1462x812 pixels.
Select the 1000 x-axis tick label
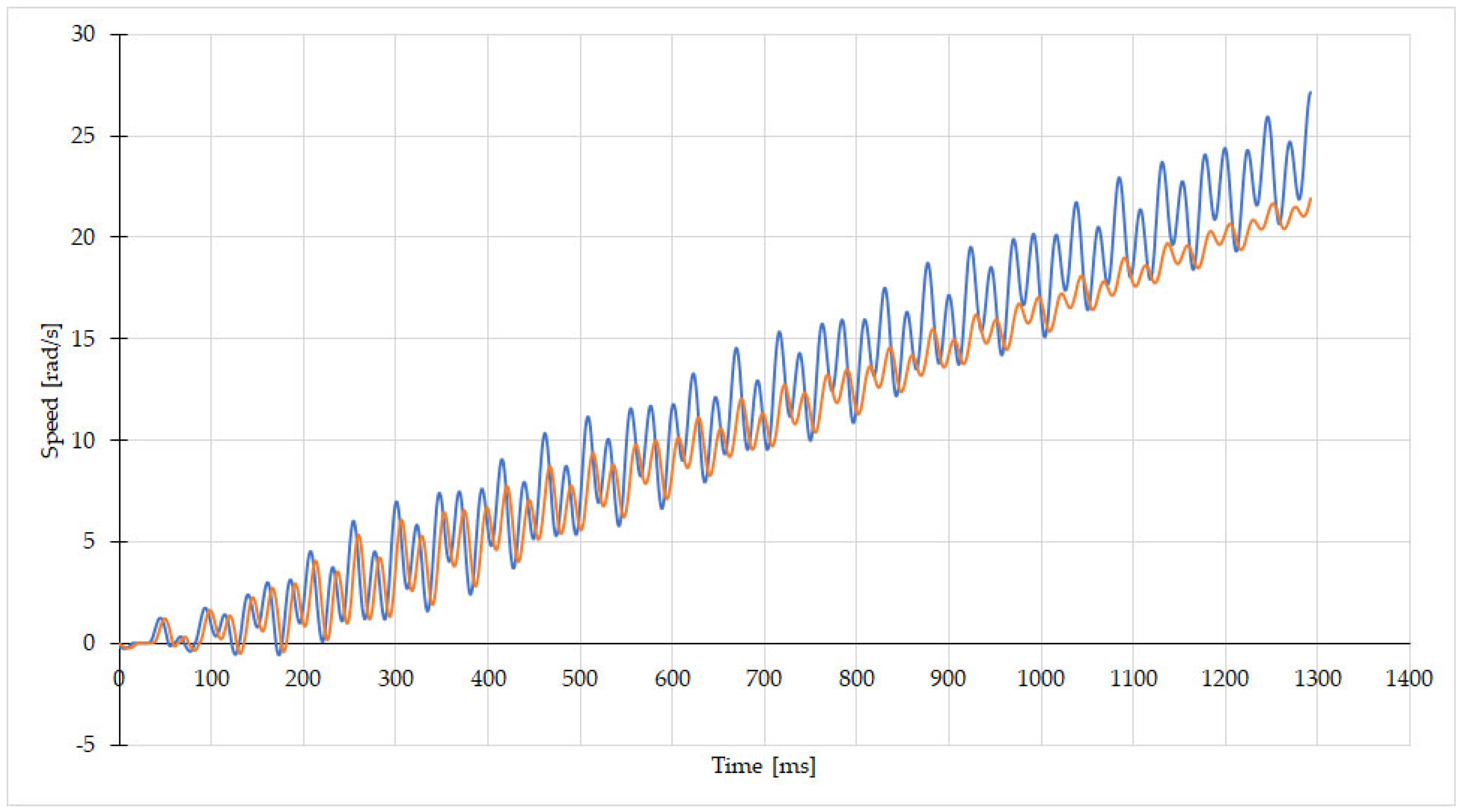coord(1040,679)
